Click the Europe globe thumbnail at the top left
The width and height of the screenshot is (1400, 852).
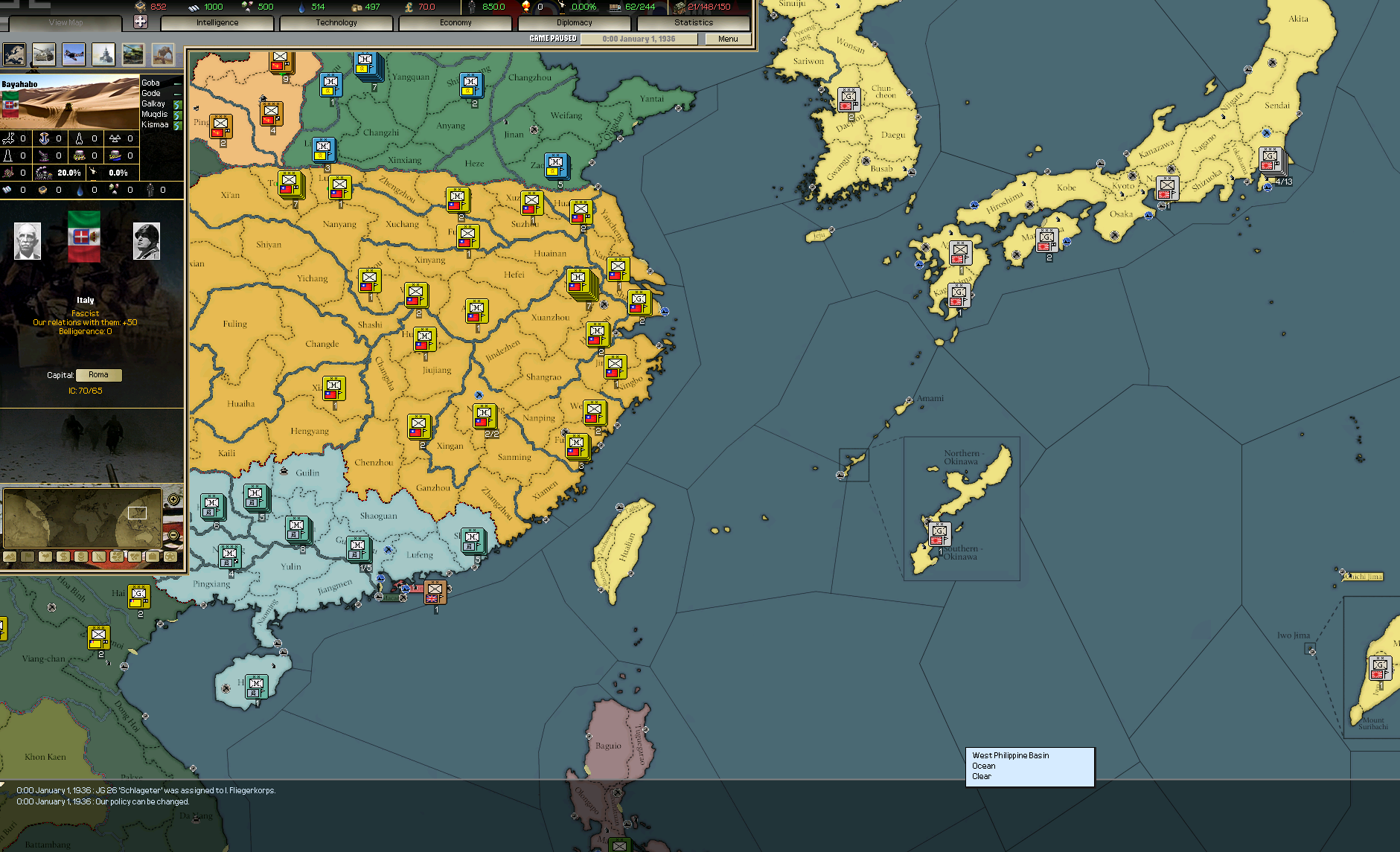(x=14, y=54)
